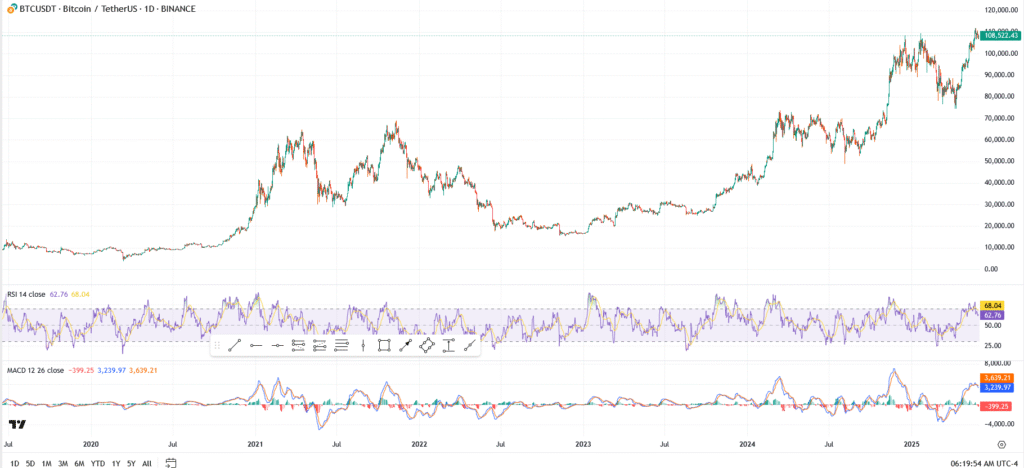
Task: Open chart settings gear at bottom right
Action: pyautogui.click(x=1001, y=442)
